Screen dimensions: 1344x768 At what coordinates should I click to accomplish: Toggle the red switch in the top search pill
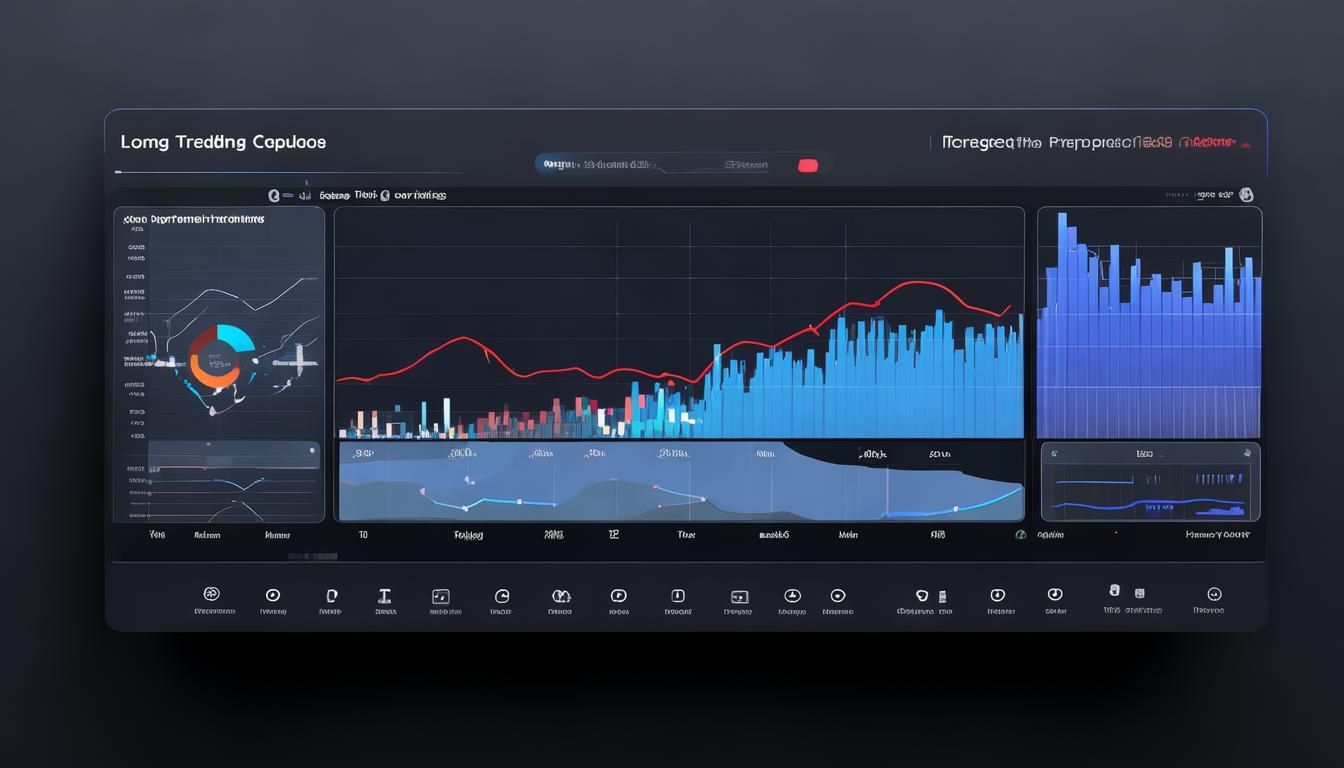point(808,165)
